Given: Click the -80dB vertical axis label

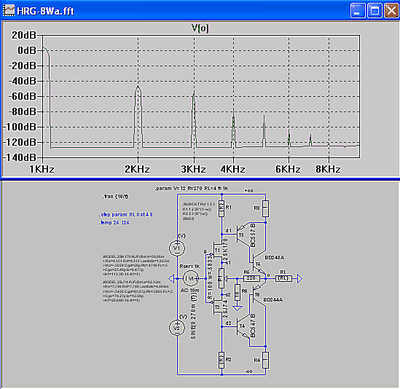Looking at the screenshot, I should pyautogui.click(x=22, y=112).
